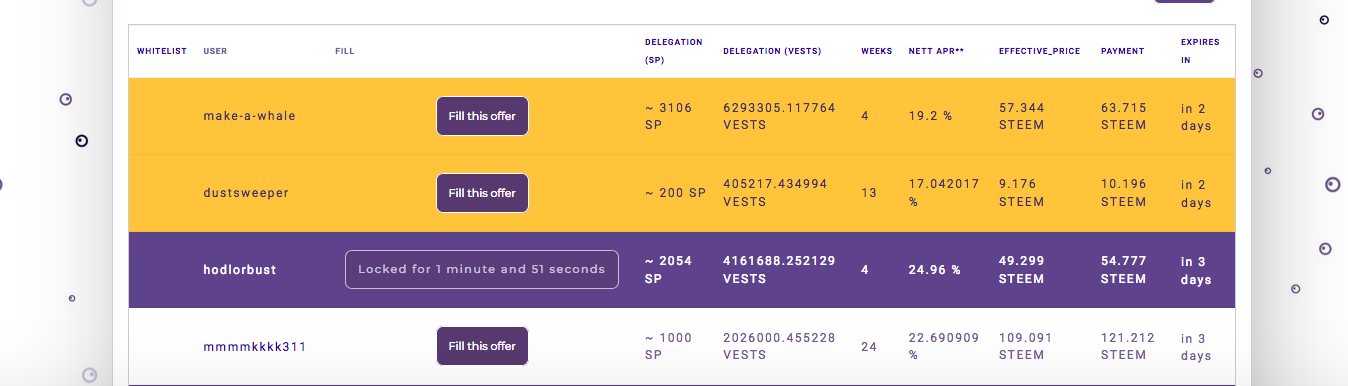Click the locked hodlorbust offer button
Image resolution: width=1348 pixels, height=386 pixels.
pos(482,269)
